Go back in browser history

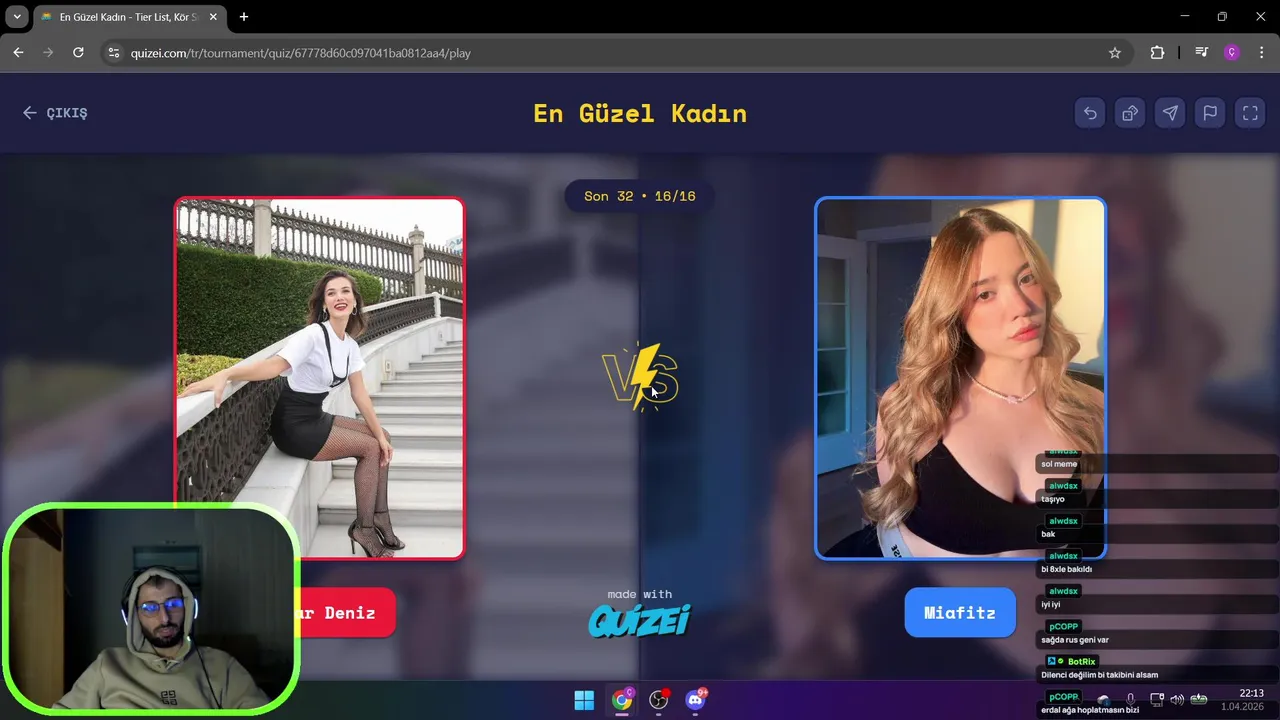[x=18, y=53]
